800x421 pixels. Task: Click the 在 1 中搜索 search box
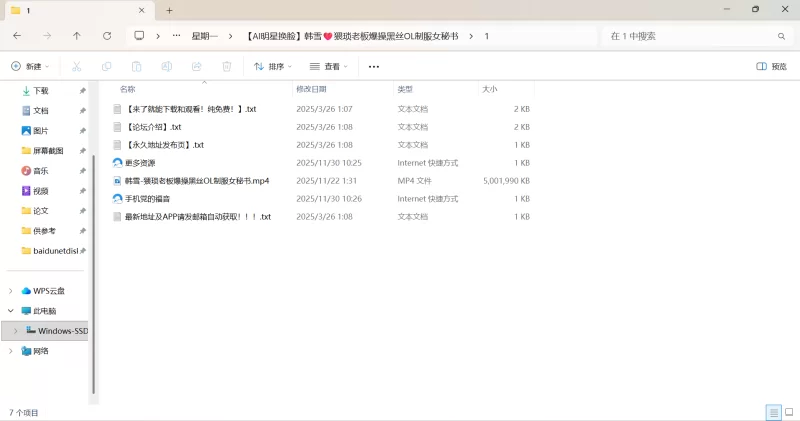tap(690, 36)
